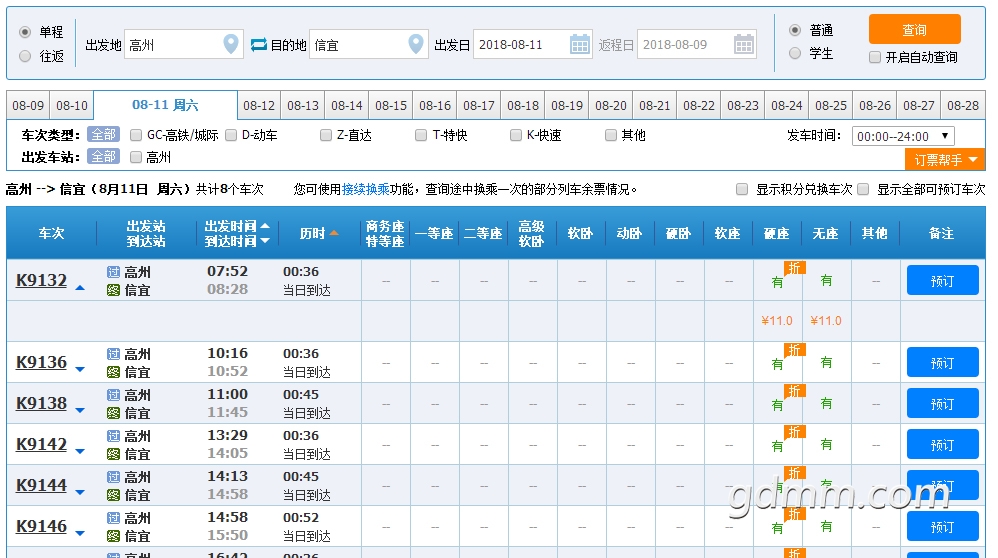Expand K9144 train details arrow
The width and height of the screenshot is (998, 558).
coord(80,492)
